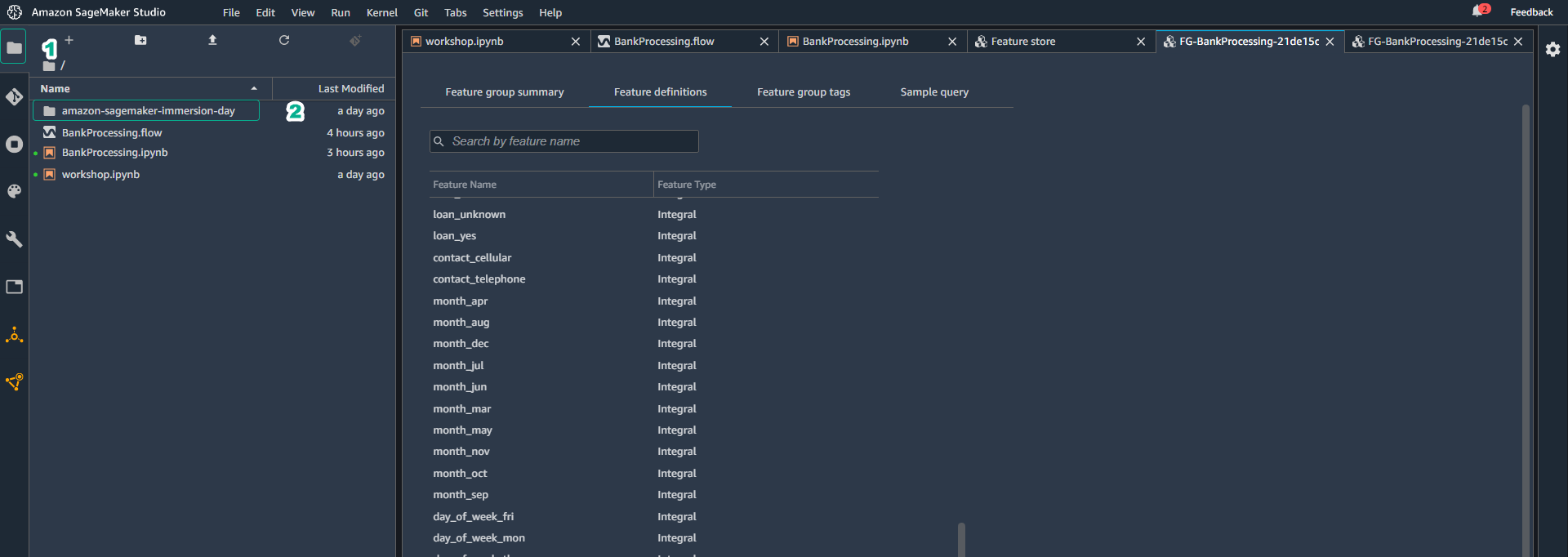Focus the Search by feature name field
The height and width of the screenshot is (557, 1568).
tap(564, 141)
